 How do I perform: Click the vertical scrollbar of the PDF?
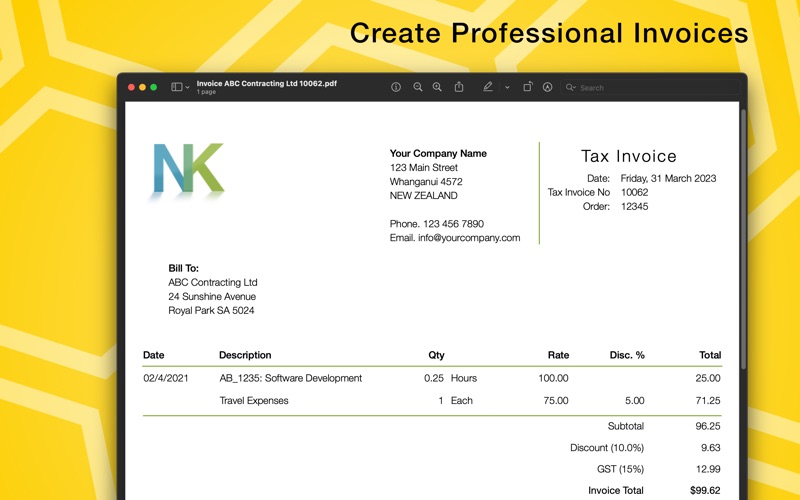743,238
